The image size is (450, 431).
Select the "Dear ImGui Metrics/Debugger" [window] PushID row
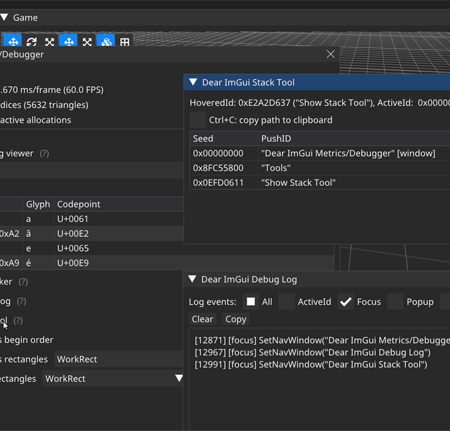(x=348, y=153)
